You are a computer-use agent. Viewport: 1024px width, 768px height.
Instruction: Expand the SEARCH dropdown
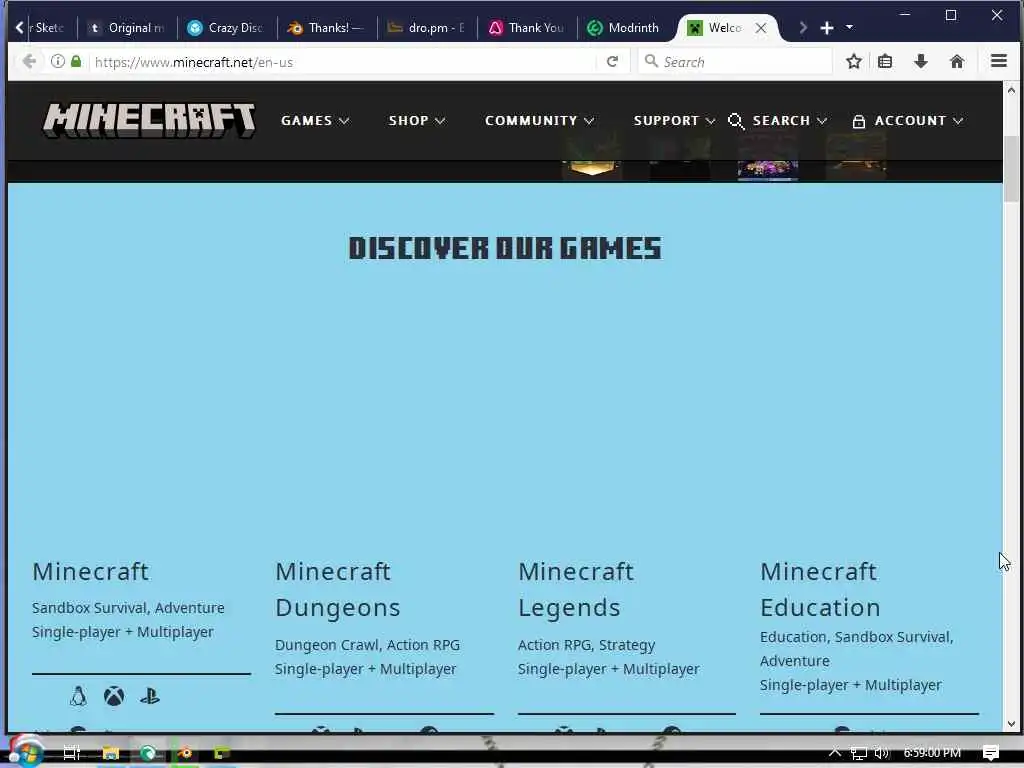click(790, 121)
